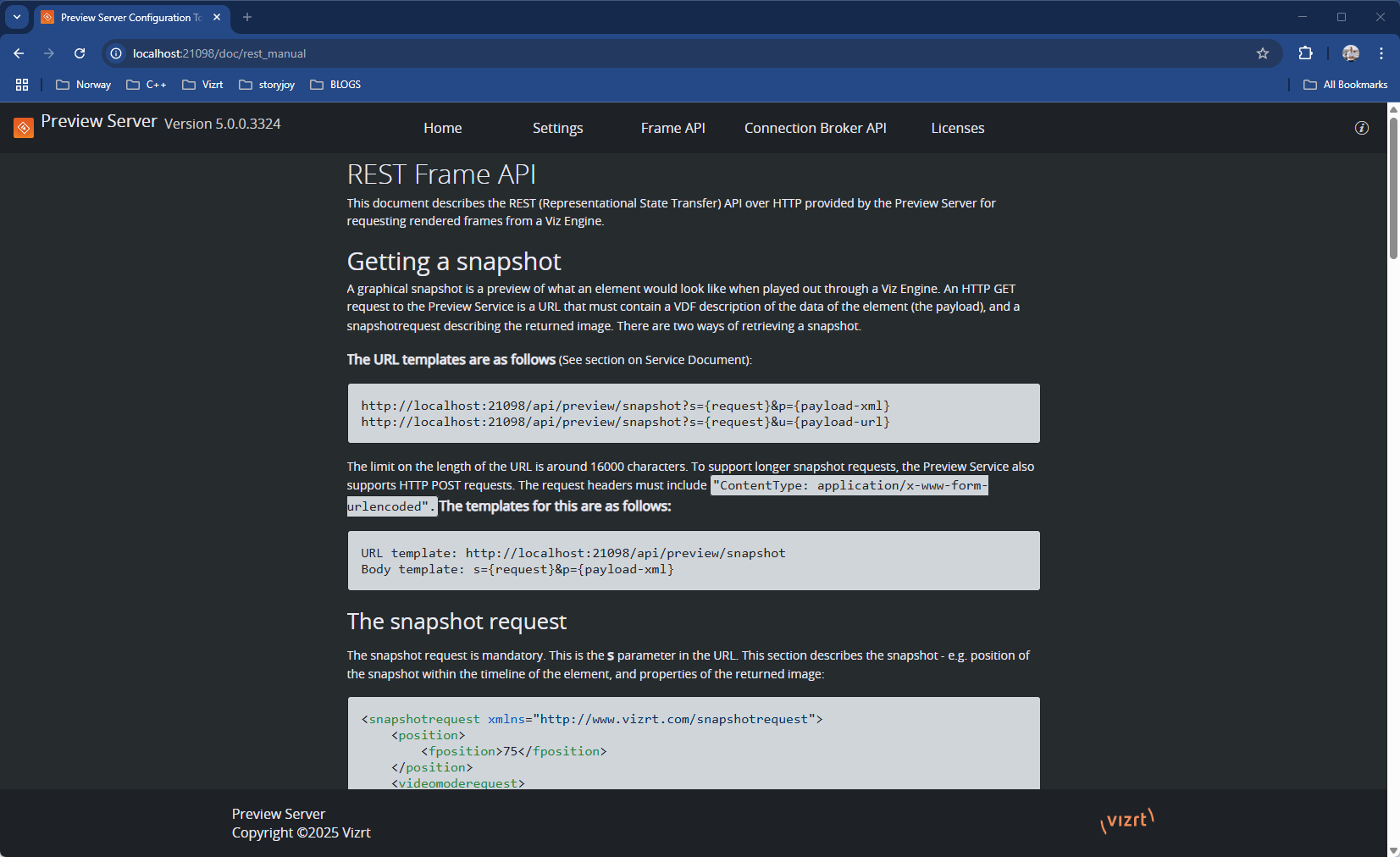Click the browser forward arrow
Image resolution: width=1400 pixels, height=857 pixels.
tap(49, 53)
